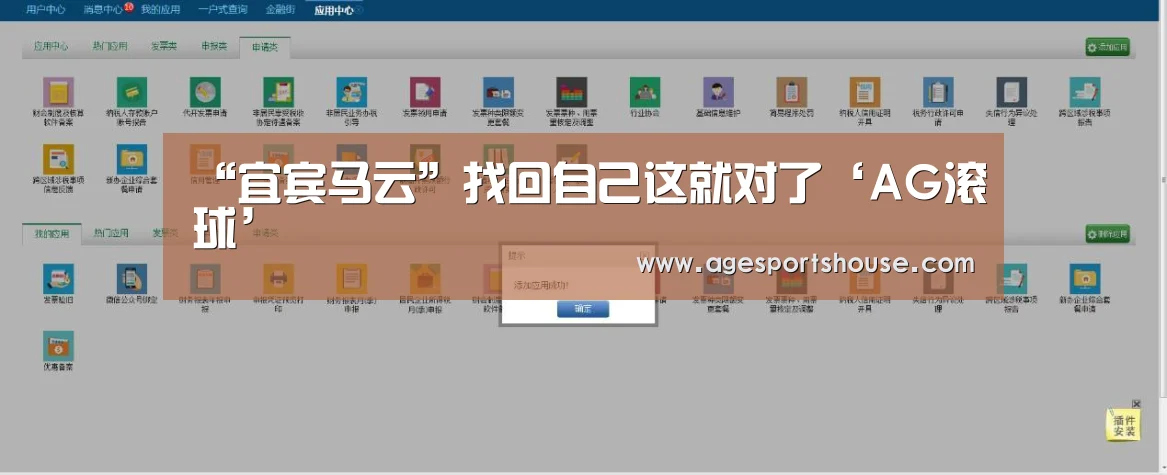Switch to 申报类 tab in upper panel
This screenshot has width=1167, height=475.
(214, 46)
